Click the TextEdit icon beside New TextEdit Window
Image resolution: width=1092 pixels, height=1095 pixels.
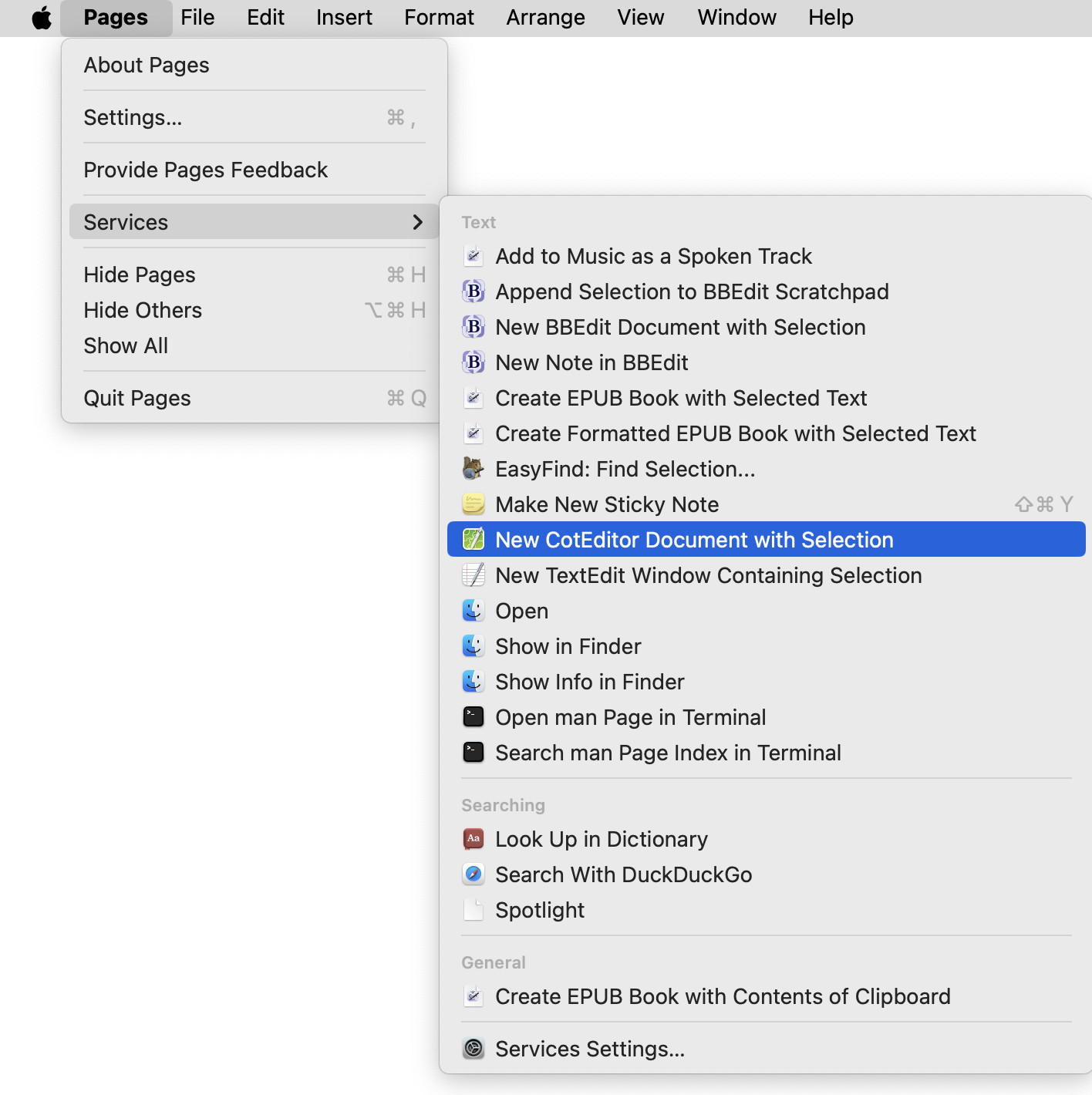(x=474, y=575)
